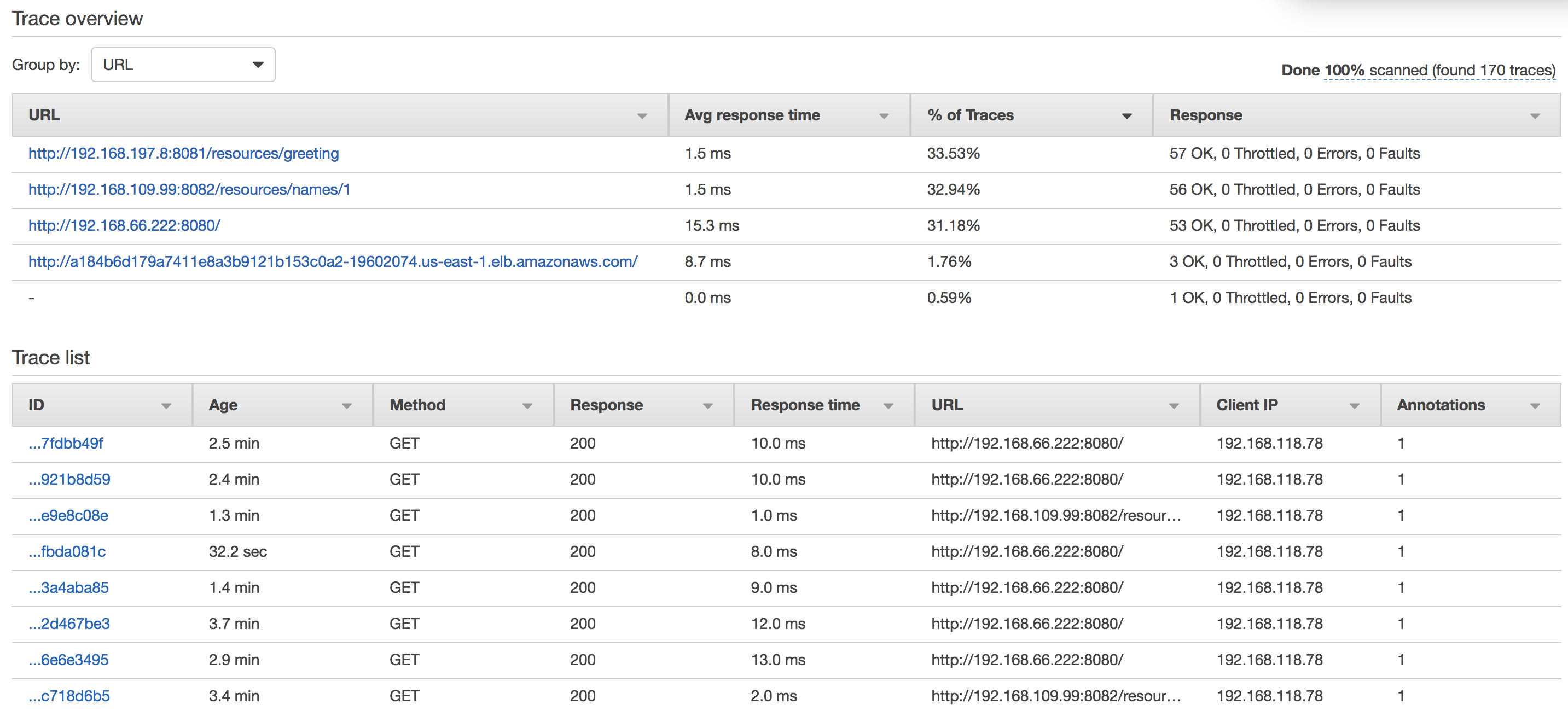Viewport: 1568px width, 710px height.
Task: Click the 8.0 ms response time cell
Action: (x=774, y=551)
